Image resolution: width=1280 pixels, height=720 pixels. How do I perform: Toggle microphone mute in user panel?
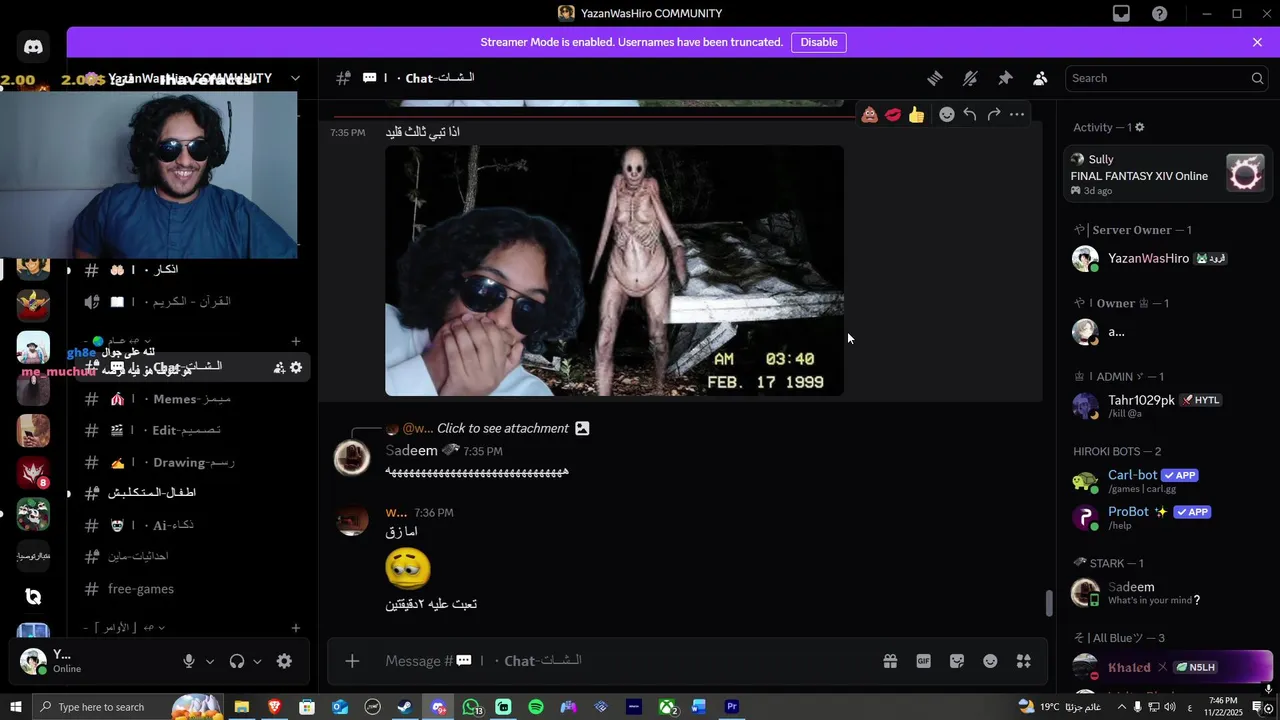(x=189, y=661)
